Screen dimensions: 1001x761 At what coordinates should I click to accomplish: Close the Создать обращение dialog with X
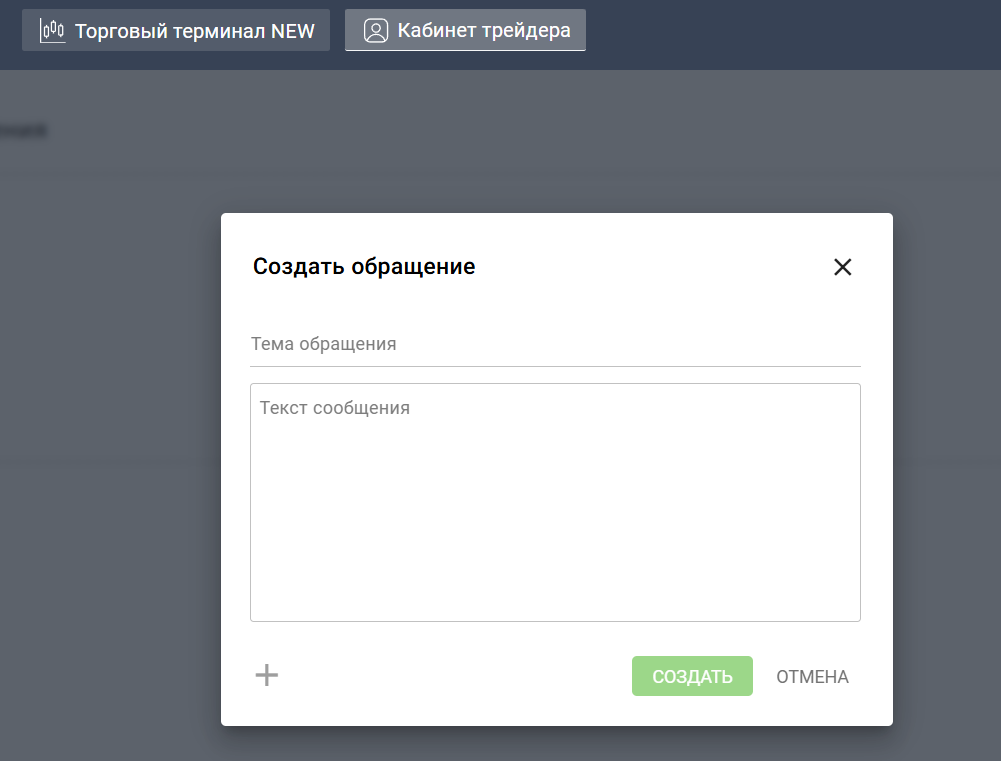(x=842, y=267)
